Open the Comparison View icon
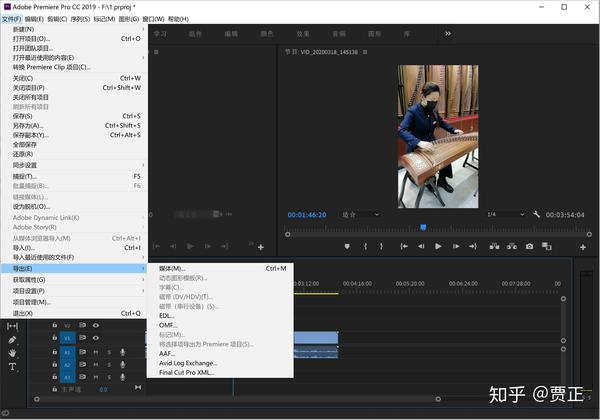This screenshot has width=600, height=420. click(546, 246)
